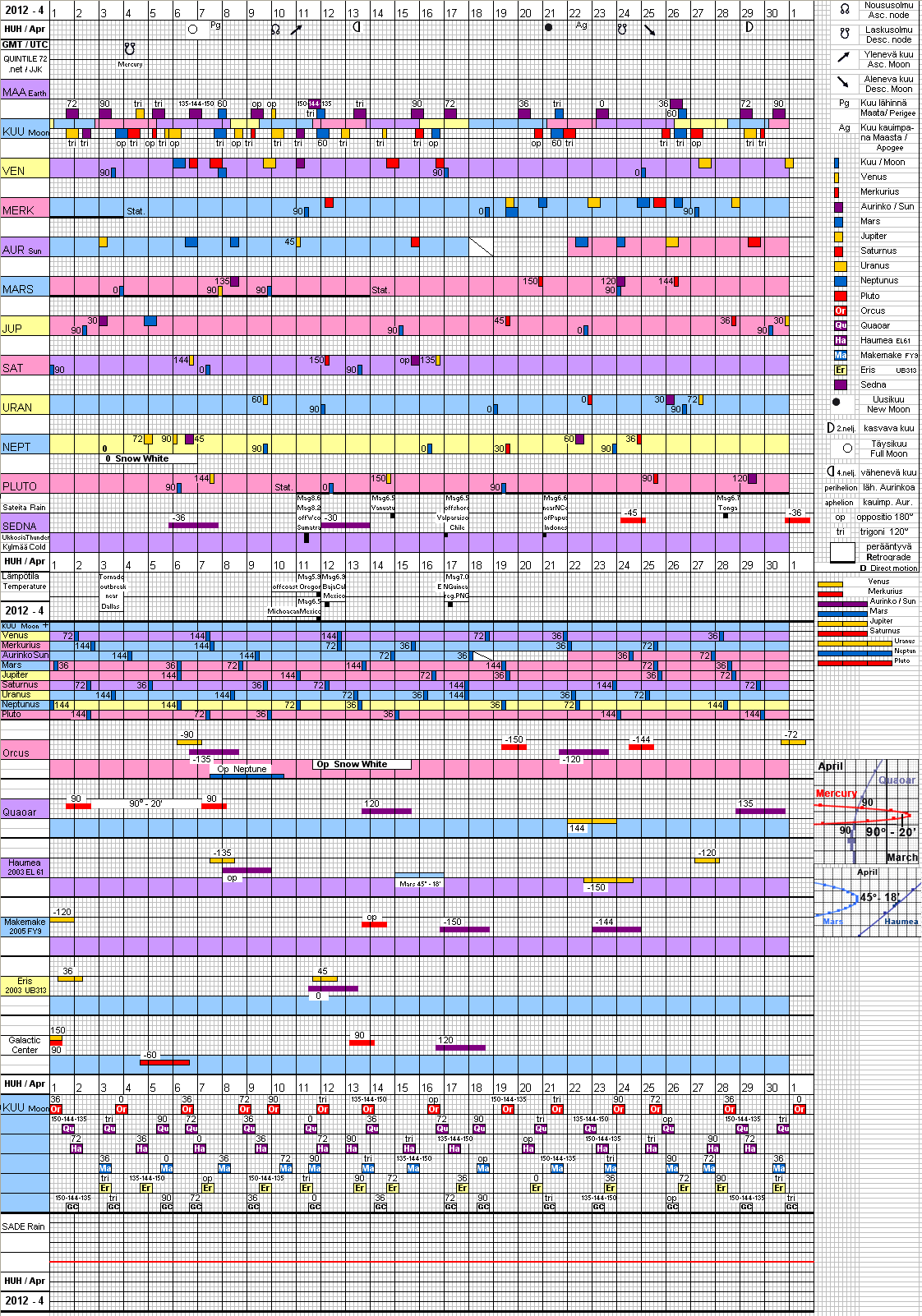Click the Descending Moon arrow in the legend

[843, 82]
